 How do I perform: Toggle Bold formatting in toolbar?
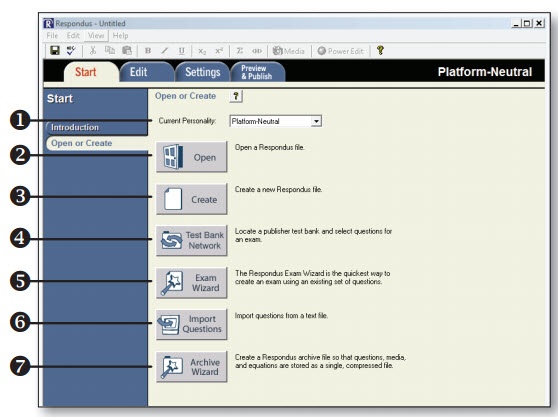pyautogui.click(x=148, y=51)
